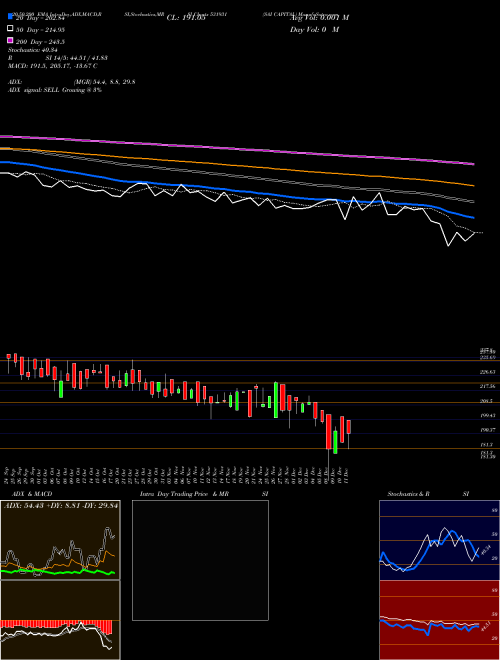This screenshot has height=660, width=500.
Task: Click the thick blue 20 Day EMA line
Action: click(x=236, y=190)
